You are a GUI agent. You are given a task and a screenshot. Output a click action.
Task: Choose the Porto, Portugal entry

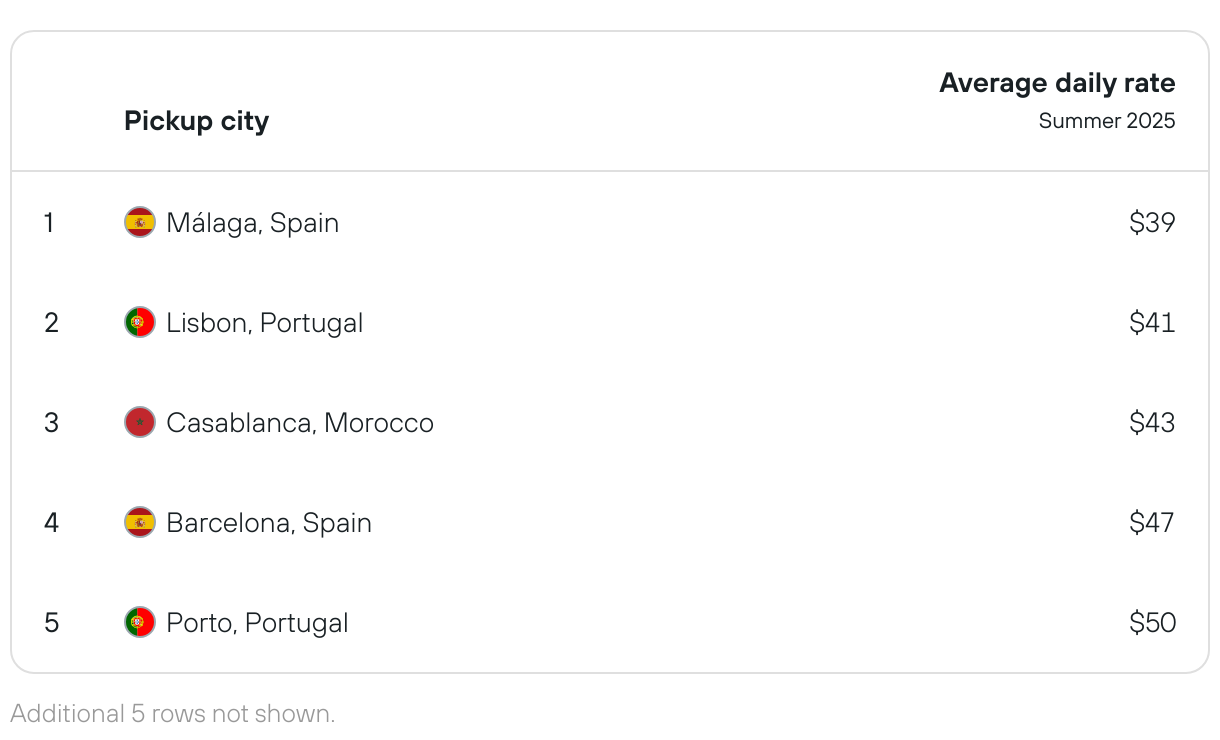click(x=258, y=623)
